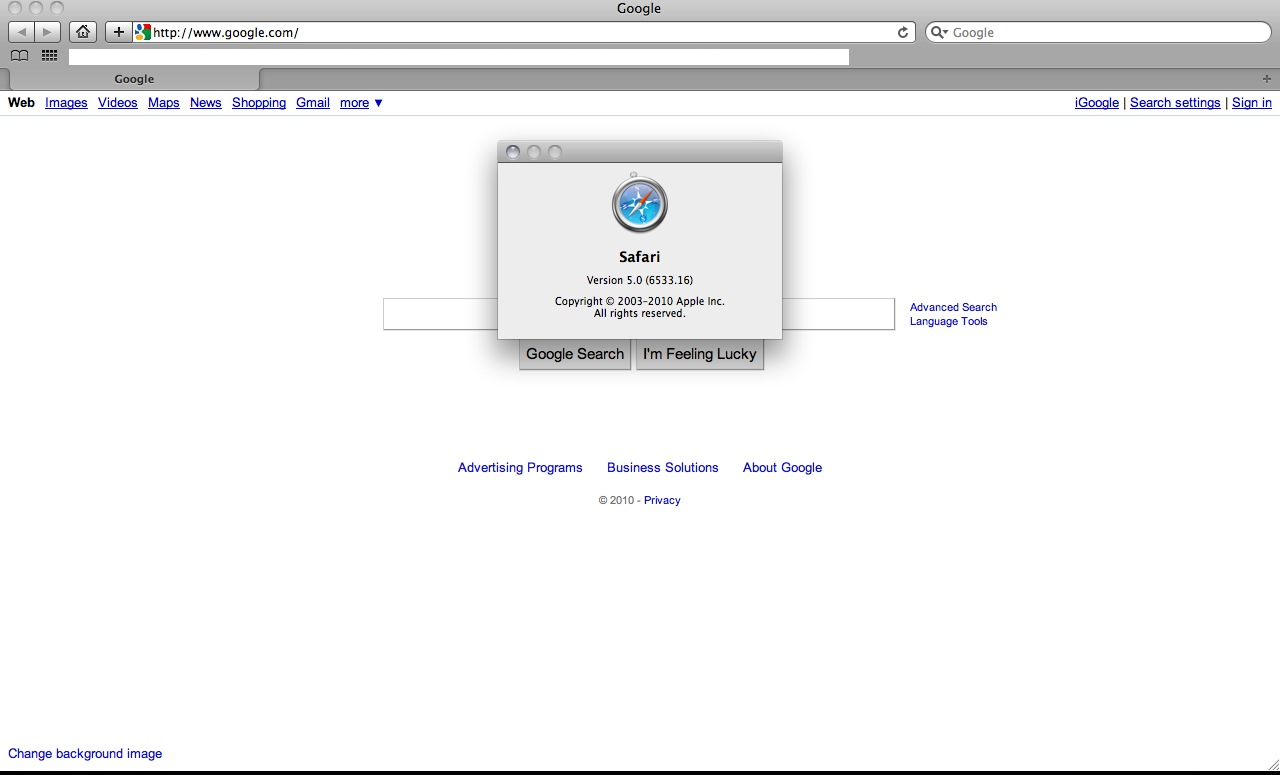Go forward with the Forward arrow button
1280x775 pixels.
click(48, 32)
